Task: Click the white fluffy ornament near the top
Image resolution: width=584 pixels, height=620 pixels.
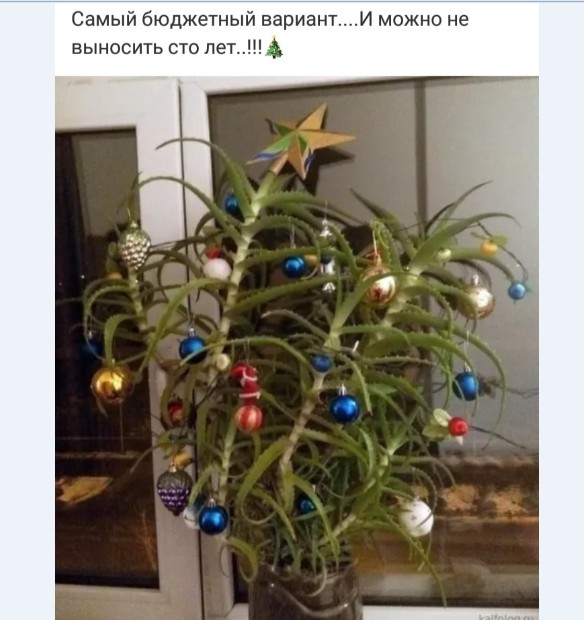Action: point(217,268)
